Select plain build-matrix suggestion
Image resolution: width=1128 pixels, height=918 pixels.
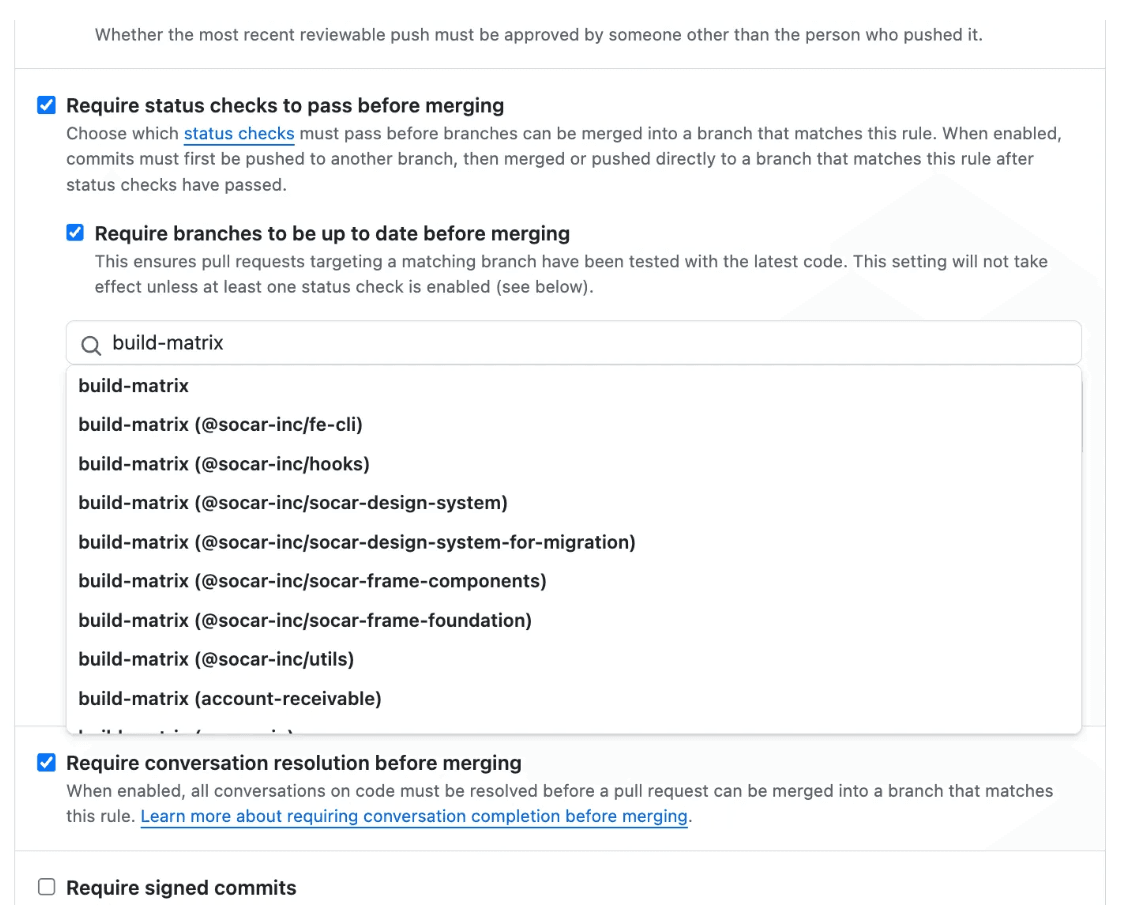573,386
